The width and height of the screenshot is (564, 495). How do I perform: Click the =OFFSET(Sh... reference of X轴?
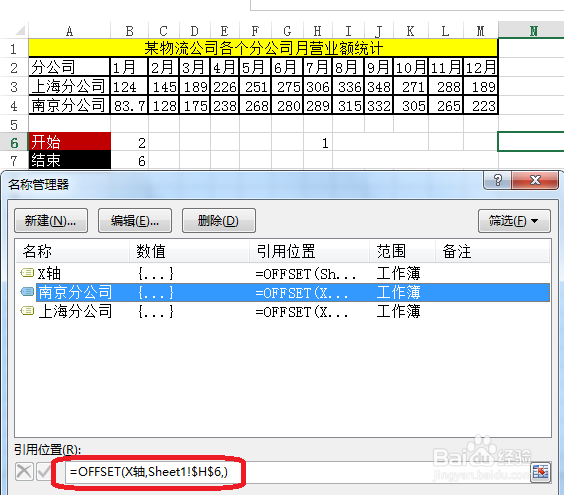click(305, 274)
